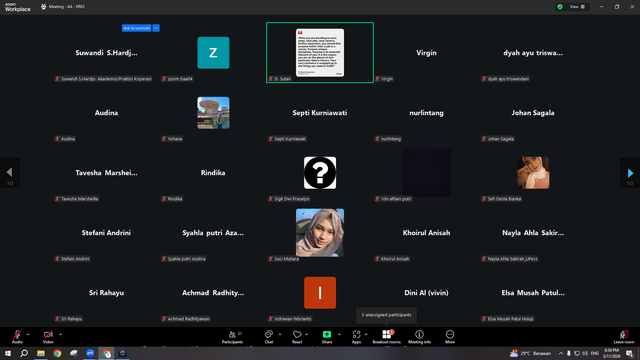
Task: Click Septi Kurniawati participant name
Action: (320, 113)
